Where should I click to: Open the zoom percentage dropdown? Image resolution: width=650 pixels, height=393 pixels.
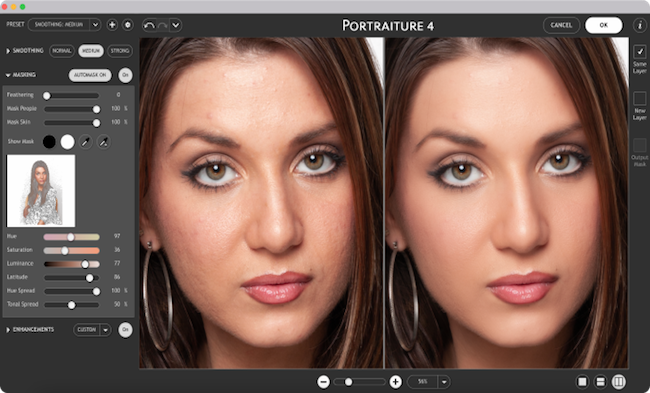tap(444, 382)
